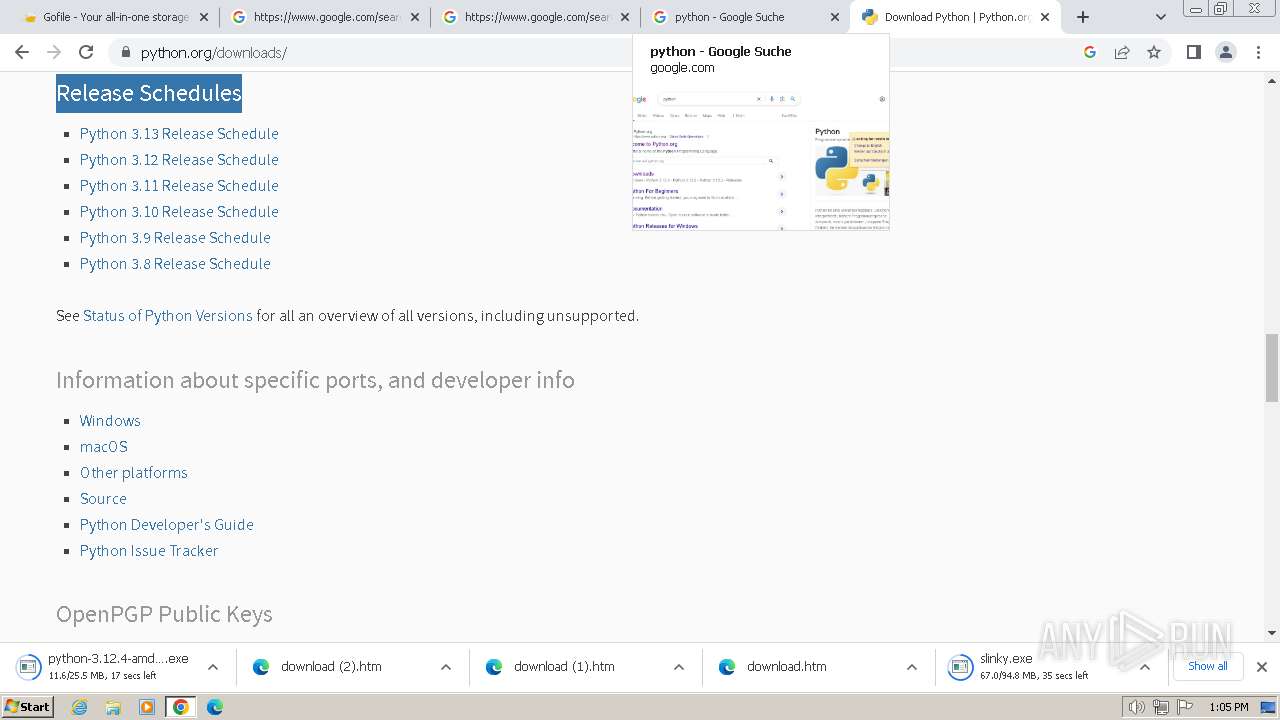
Task: Open the Python 3.13 Release Schedule link
Action: coord(179,134)
